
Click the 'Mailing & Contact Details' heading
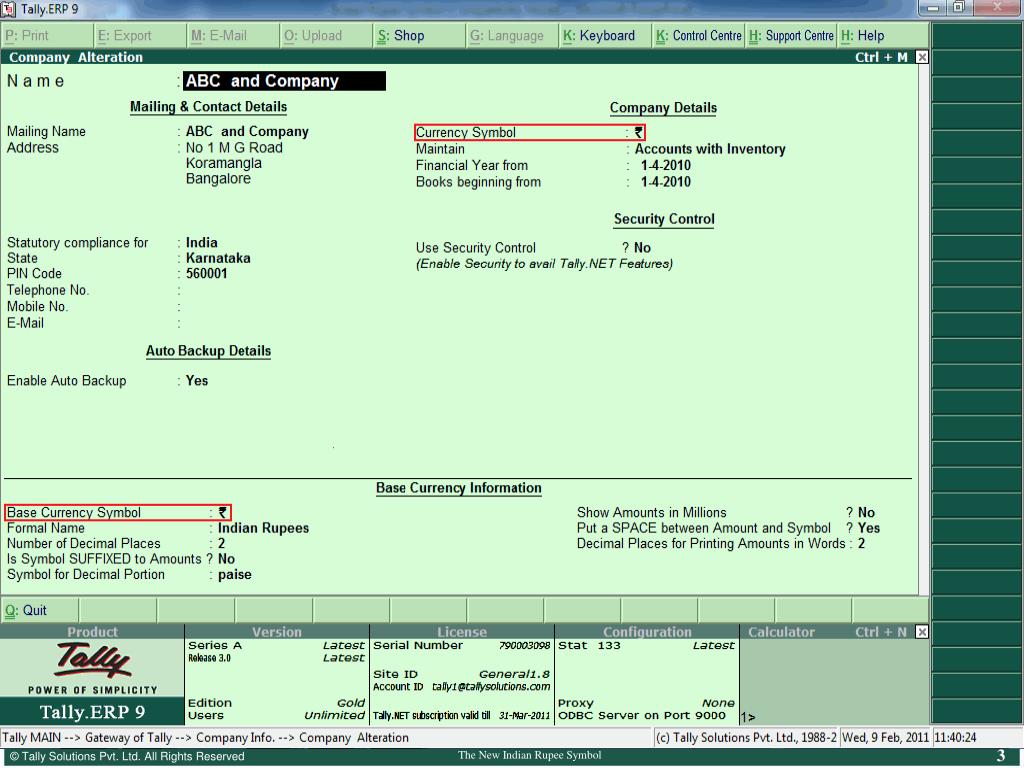[208, 107]
